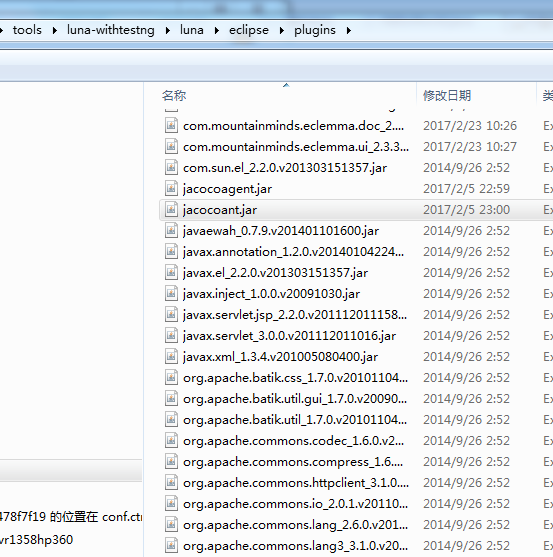Select org.apache.commons.codec_1.6.0 file name
553x557 pixels.
coord(293,440)
